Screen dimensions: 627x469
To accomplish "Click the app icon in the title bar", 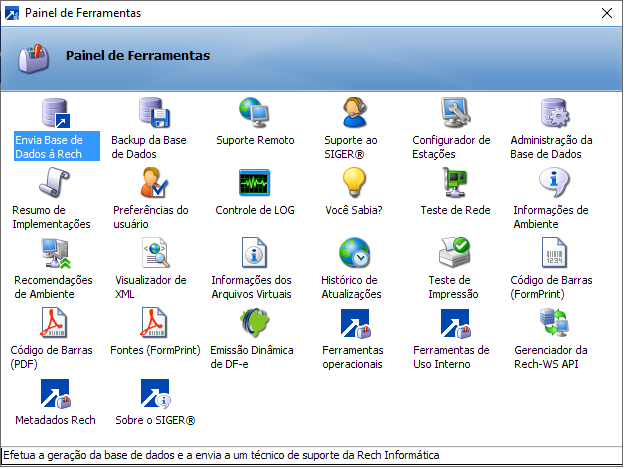I will click(x=12, y=13).
